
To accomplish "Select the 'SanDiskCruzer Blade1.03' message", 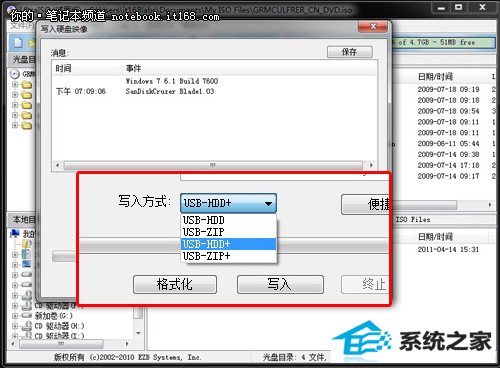I will pyautogui.click(x=170, y=91).
